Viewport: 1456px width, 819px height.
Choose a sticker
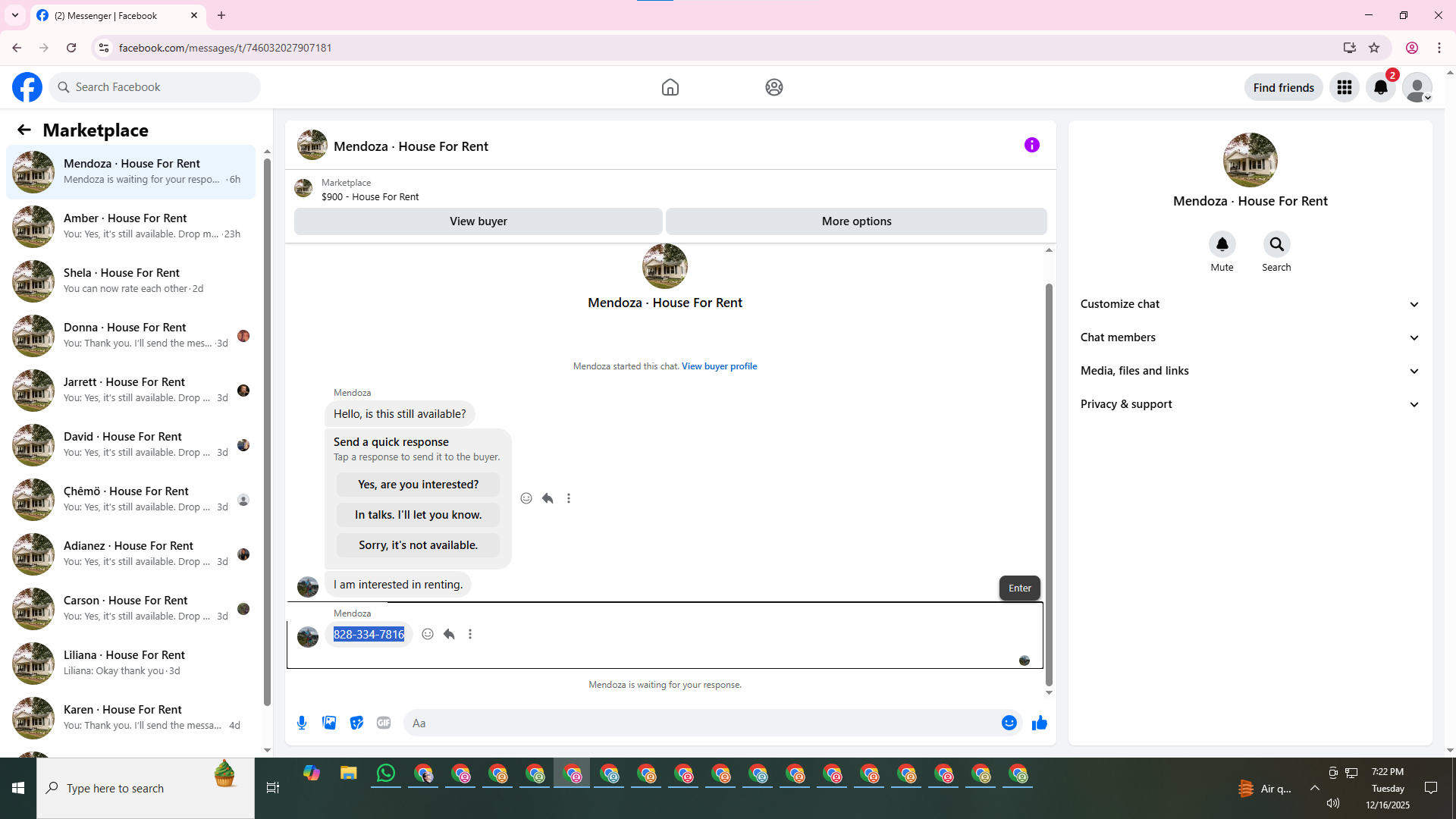coord(356,723)
